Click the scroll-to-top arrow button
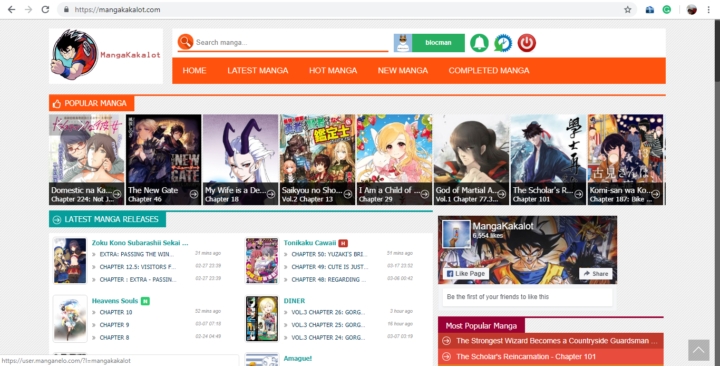The image size is (720, 366). click(x=698, y=350)
